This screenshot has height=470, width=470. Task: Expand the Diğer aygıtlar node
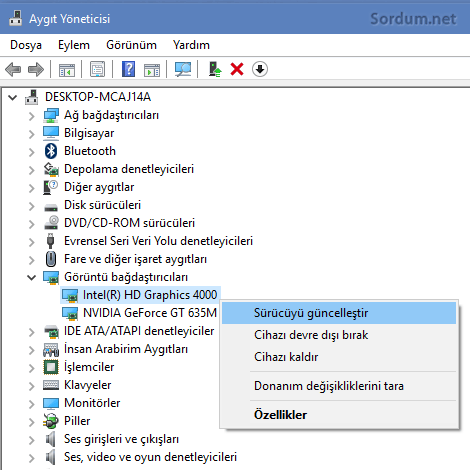[x=31, y=188]
